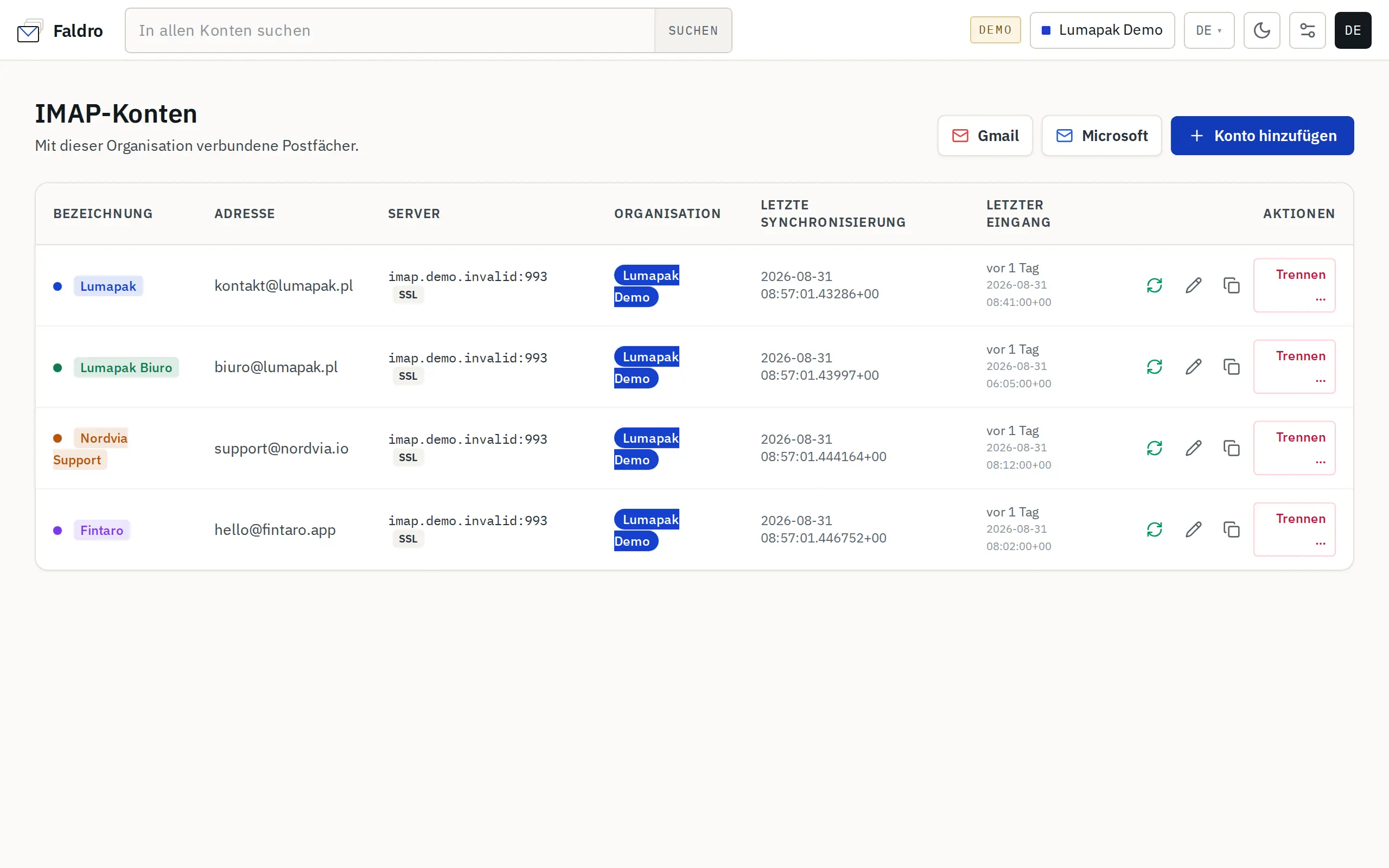Disconnect support@nordvia.io with Trennen

[1294, 448]
